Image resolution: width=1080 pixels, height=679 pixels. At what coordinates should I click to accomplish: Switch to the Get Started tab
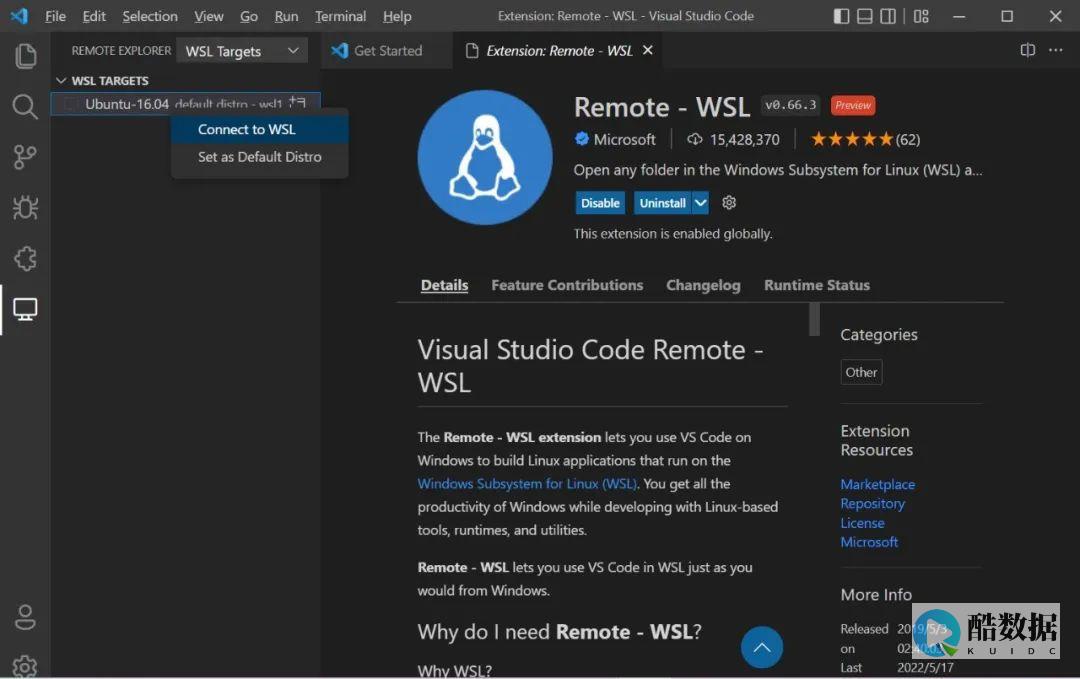387,50
